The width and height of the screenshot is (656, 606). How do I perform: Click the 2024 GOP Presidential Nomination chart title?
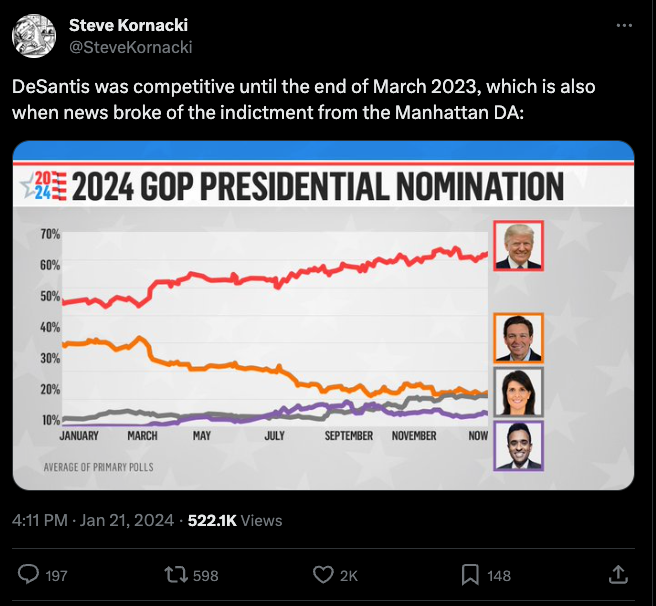(317, 187)
